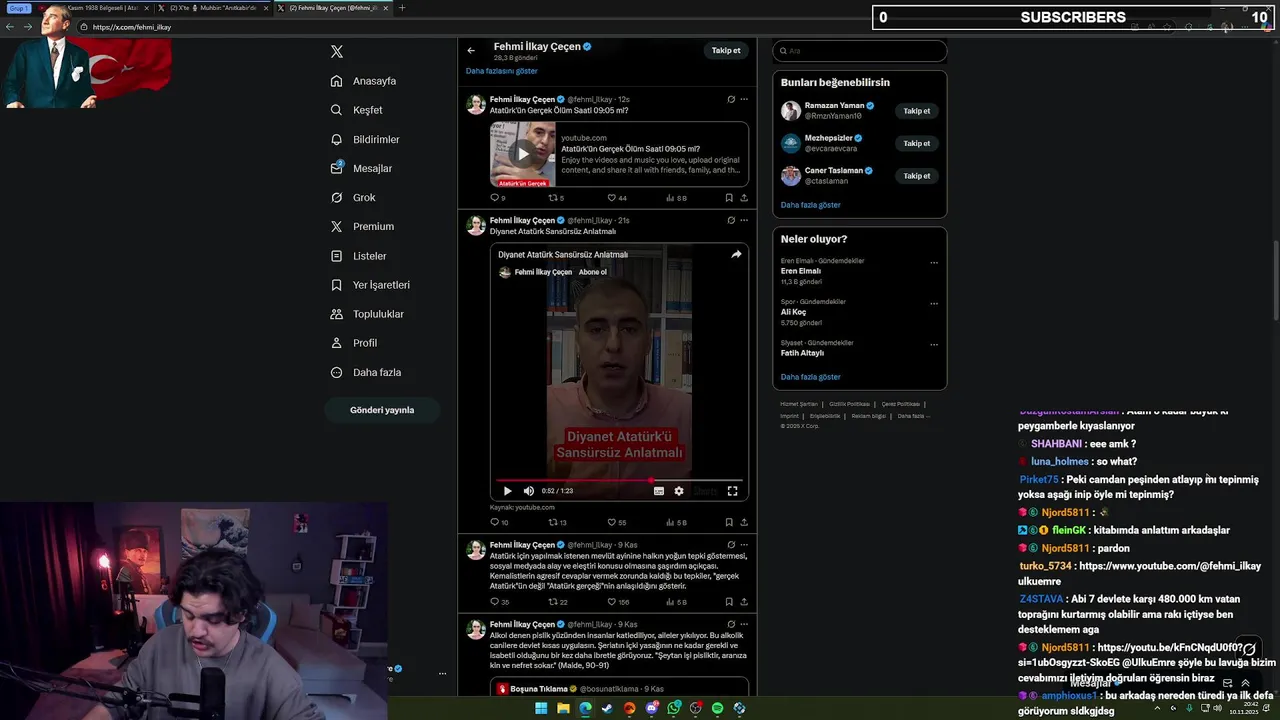Screen dimensions: 1280x720
Task: Open WhatsApp from the taskbar
Action: [x=674, y=708]
